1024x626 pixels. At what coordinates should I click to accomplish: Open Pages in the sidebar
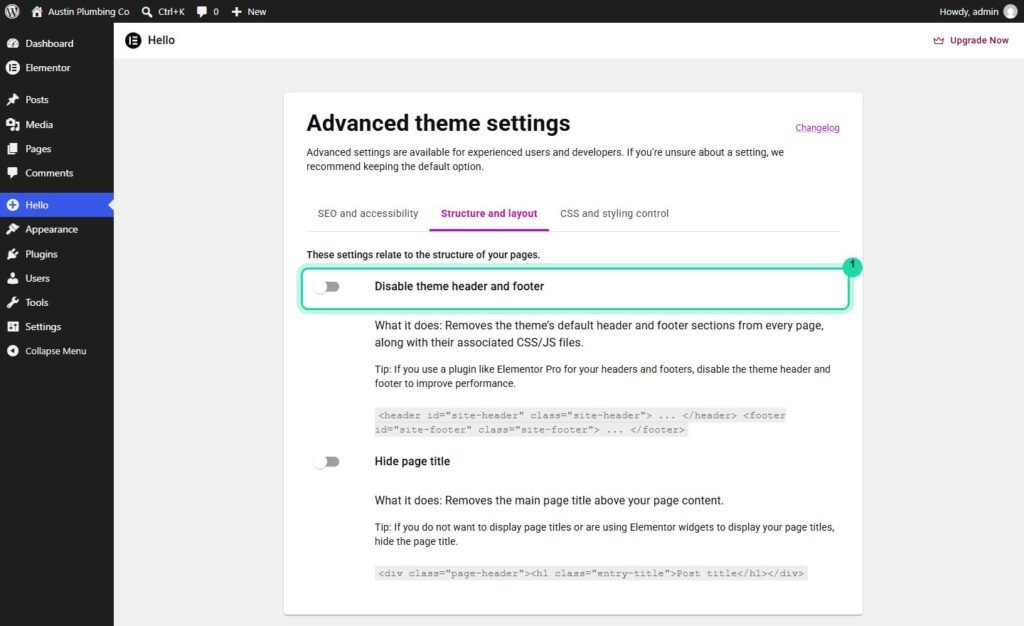click(57, 148)
